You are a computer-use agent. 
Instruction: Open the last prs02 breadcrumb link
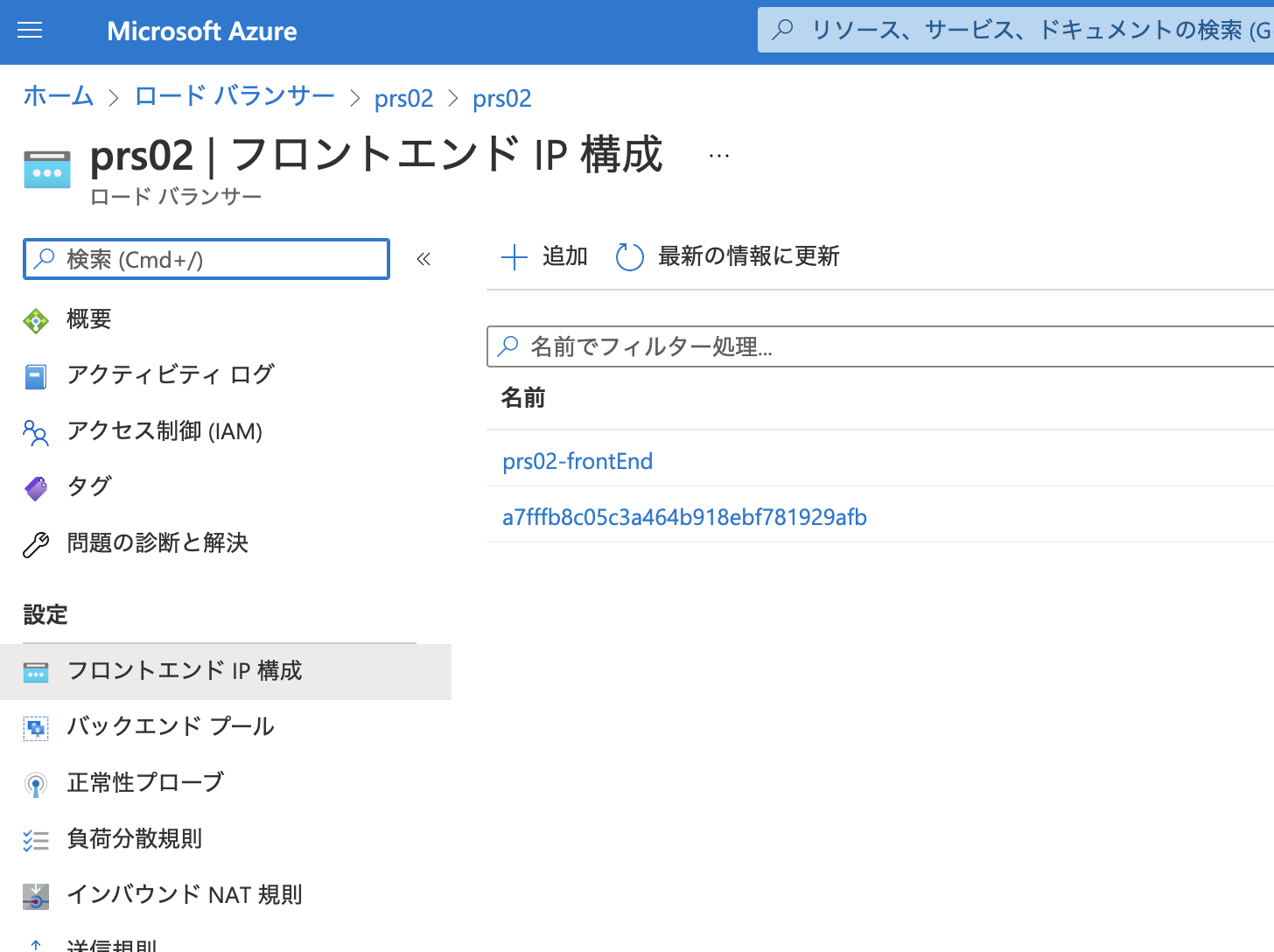click(x=502, y=98)
